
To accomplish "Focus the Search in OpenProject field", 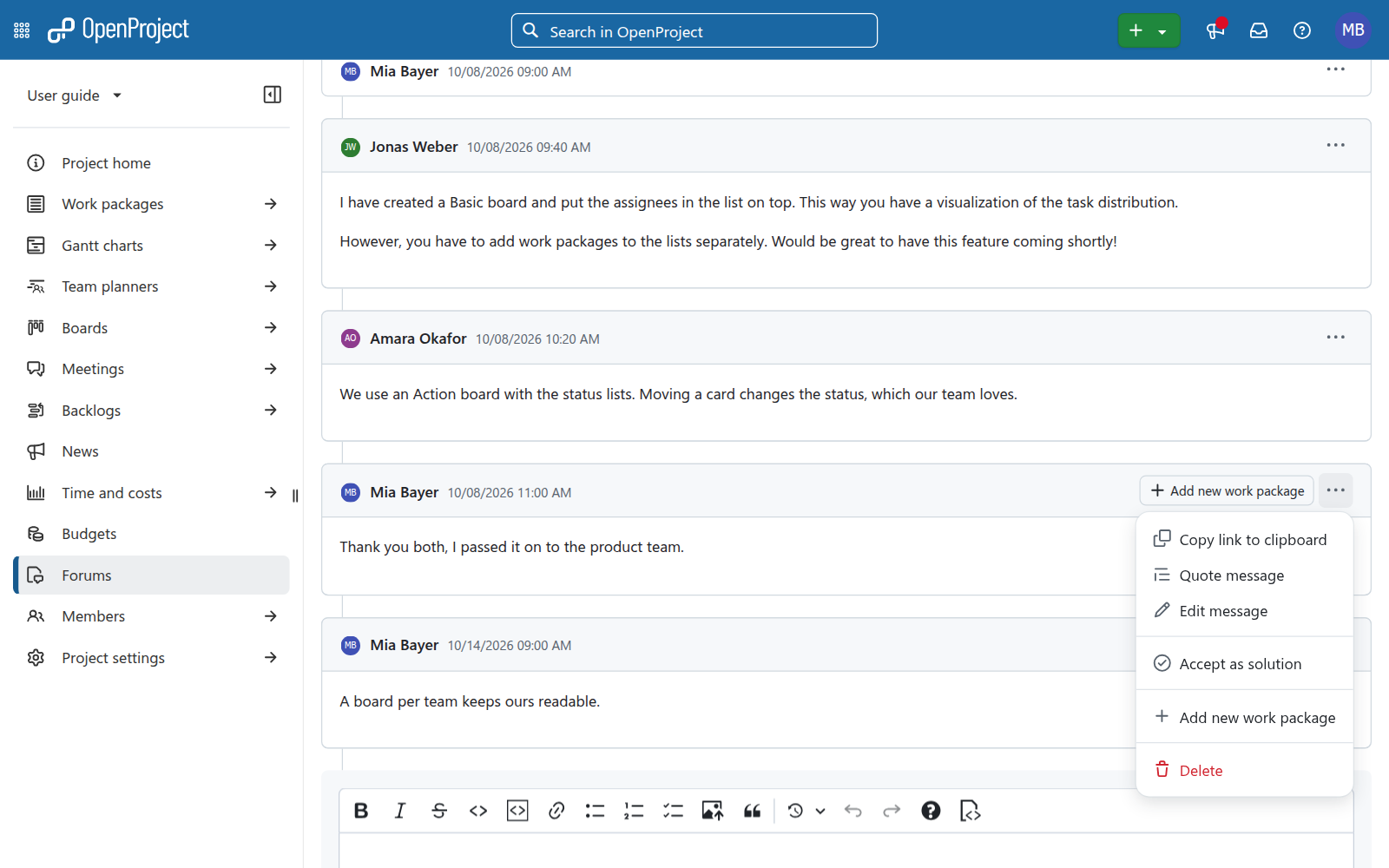I will (694, 31).
